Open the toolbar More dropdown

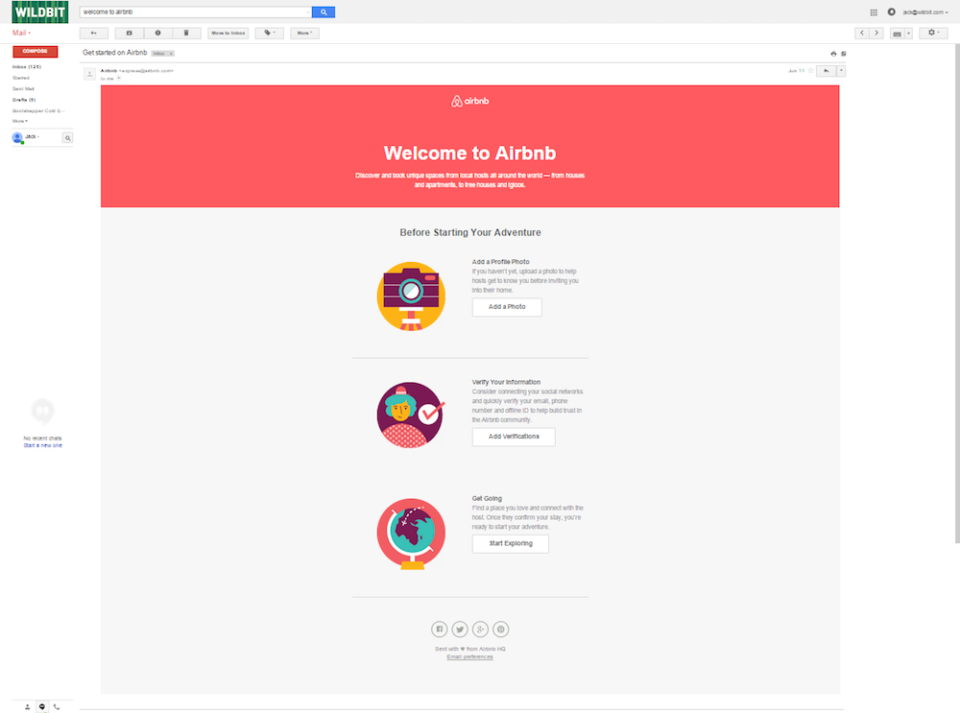(x=305, y=33)
